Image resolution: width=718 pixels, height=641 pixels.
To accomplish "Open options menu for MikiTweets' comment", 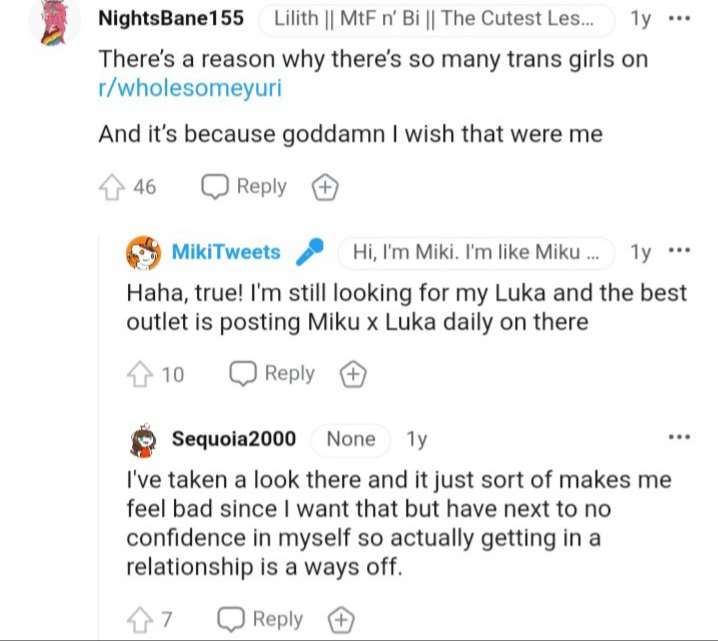I will tap(678, 251).
